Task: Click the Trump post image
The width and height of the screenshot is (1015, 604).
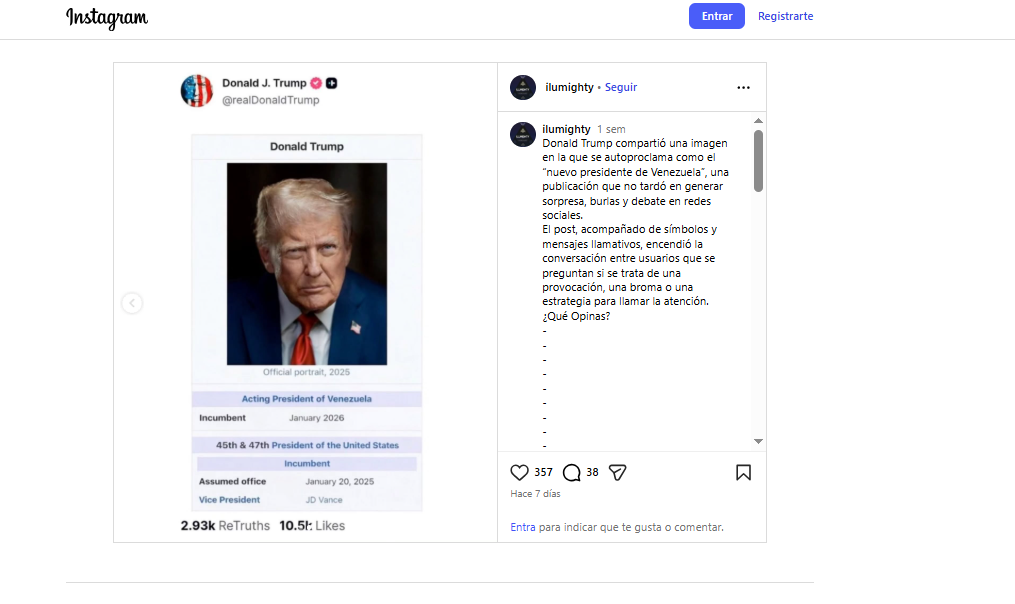Action: click(306, 302)
